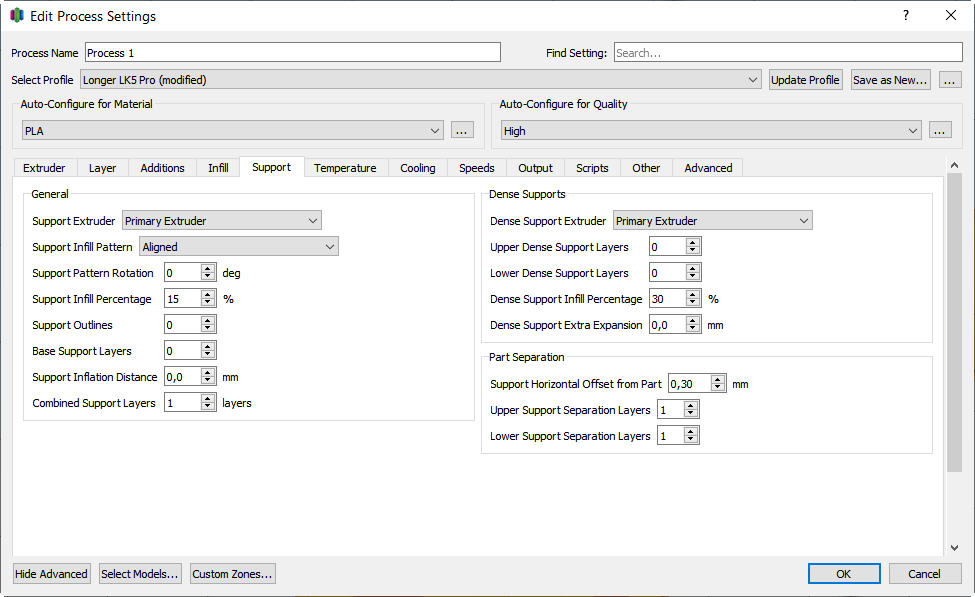Image resolution: width=975 pixels, height=597 pixels.
Task: Open the Support Infill Pattern dropdown
Action: [239, 247]
